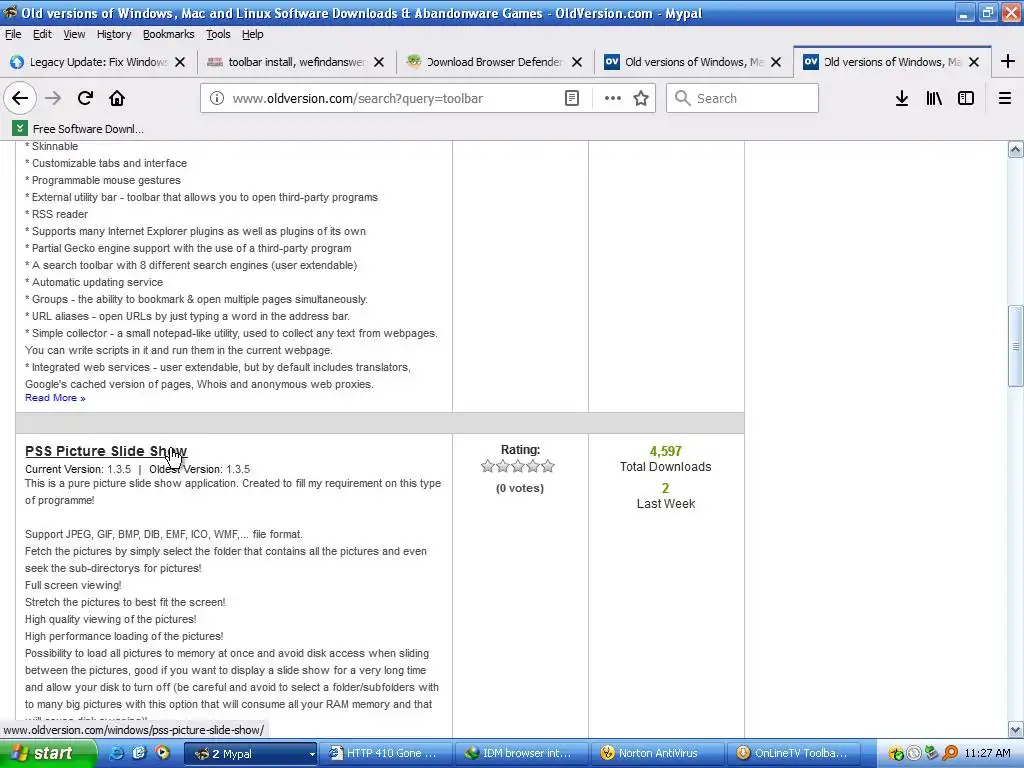The image size is (1024, 768).
Task: Open Free Software Downl... bookmark
Action: click(x=78, y=129)
